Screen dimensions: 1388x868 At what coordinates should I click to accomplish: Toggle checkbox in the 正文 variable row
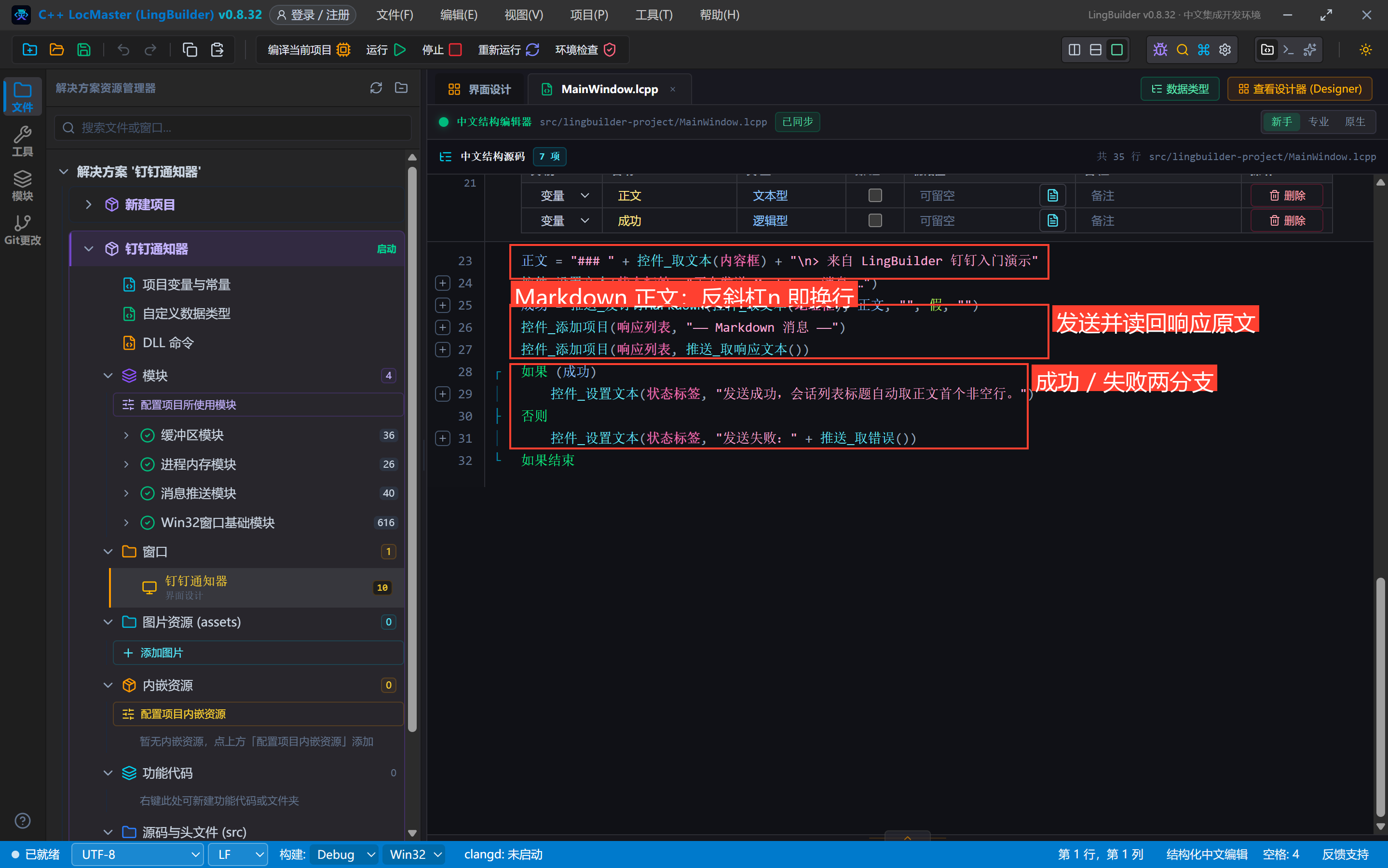tap(875, 195)
